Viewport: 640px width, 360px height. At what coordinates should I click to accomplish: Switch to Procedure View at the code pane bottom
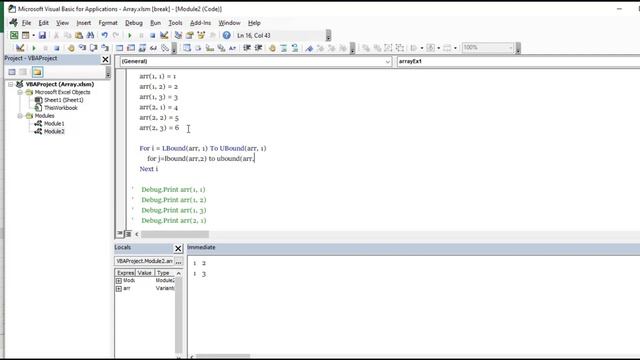(x=120, y=233)
